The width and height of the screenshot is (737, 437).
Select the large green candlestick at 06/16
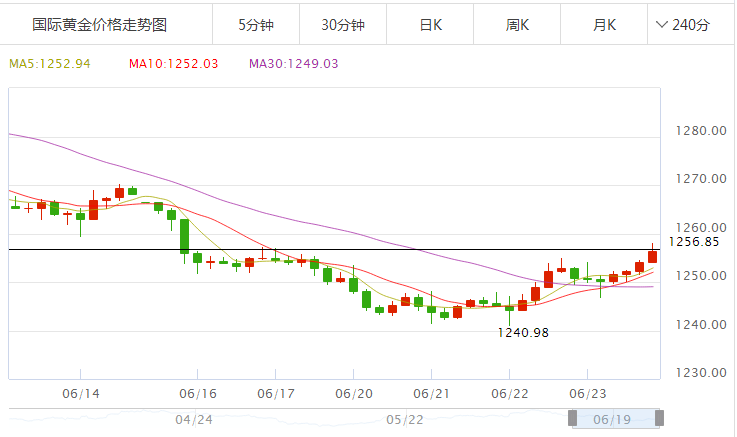click(x=185, y=236)
